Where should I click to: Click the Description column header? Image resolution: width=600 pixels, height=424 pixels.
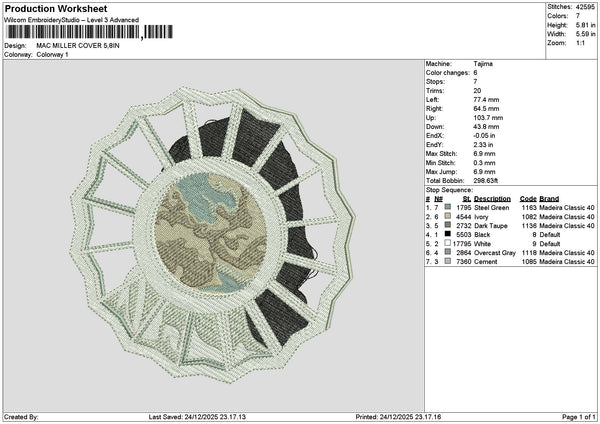(x=492, y=199)
